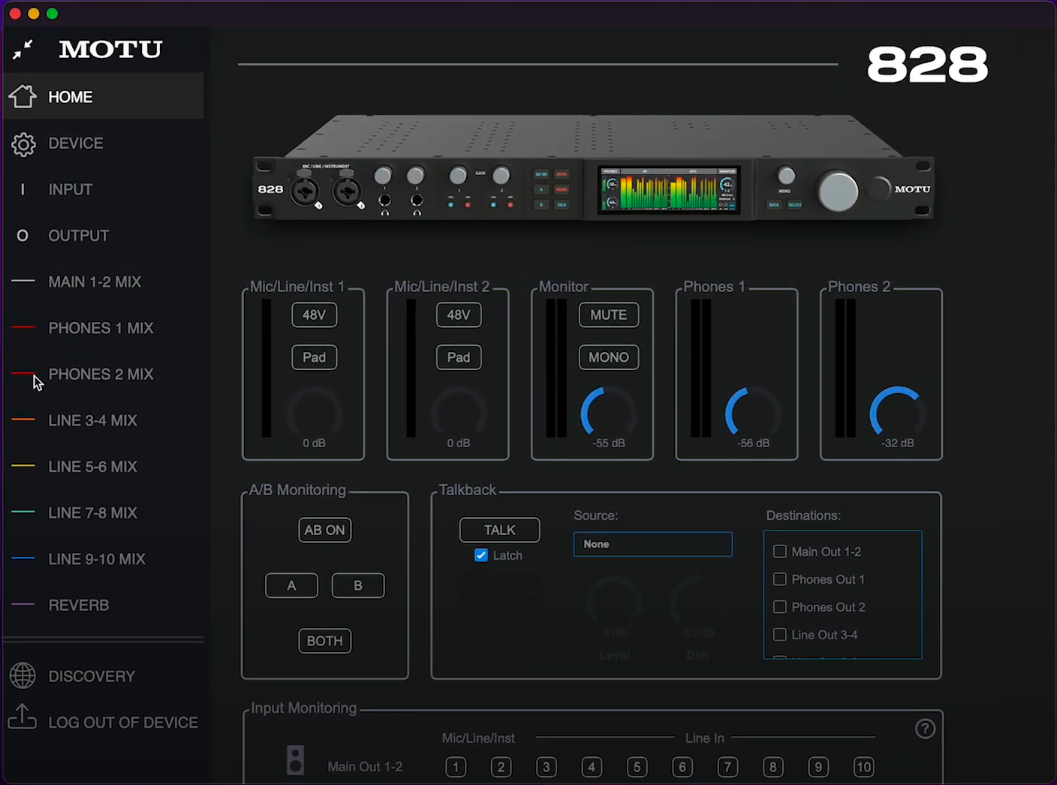Click the Talkback Dim knob

698,601
